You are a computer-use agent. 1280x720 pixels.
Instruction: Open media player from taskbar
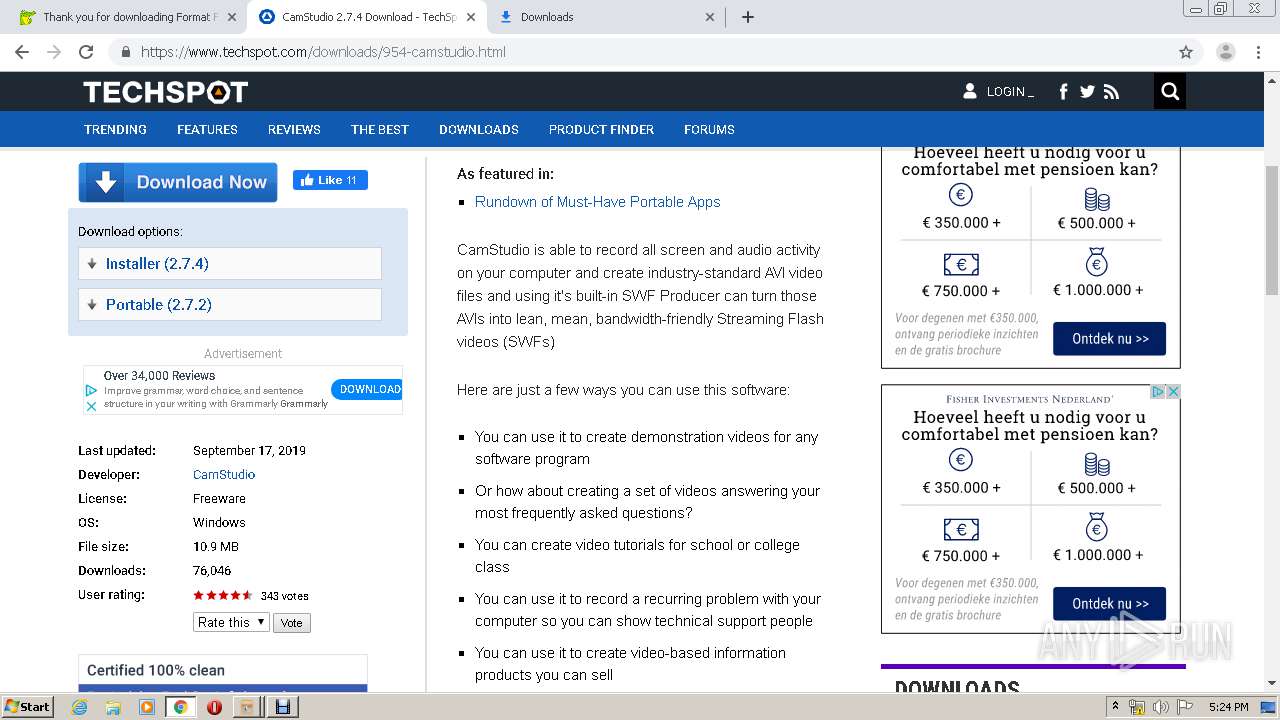coord(147,707)
